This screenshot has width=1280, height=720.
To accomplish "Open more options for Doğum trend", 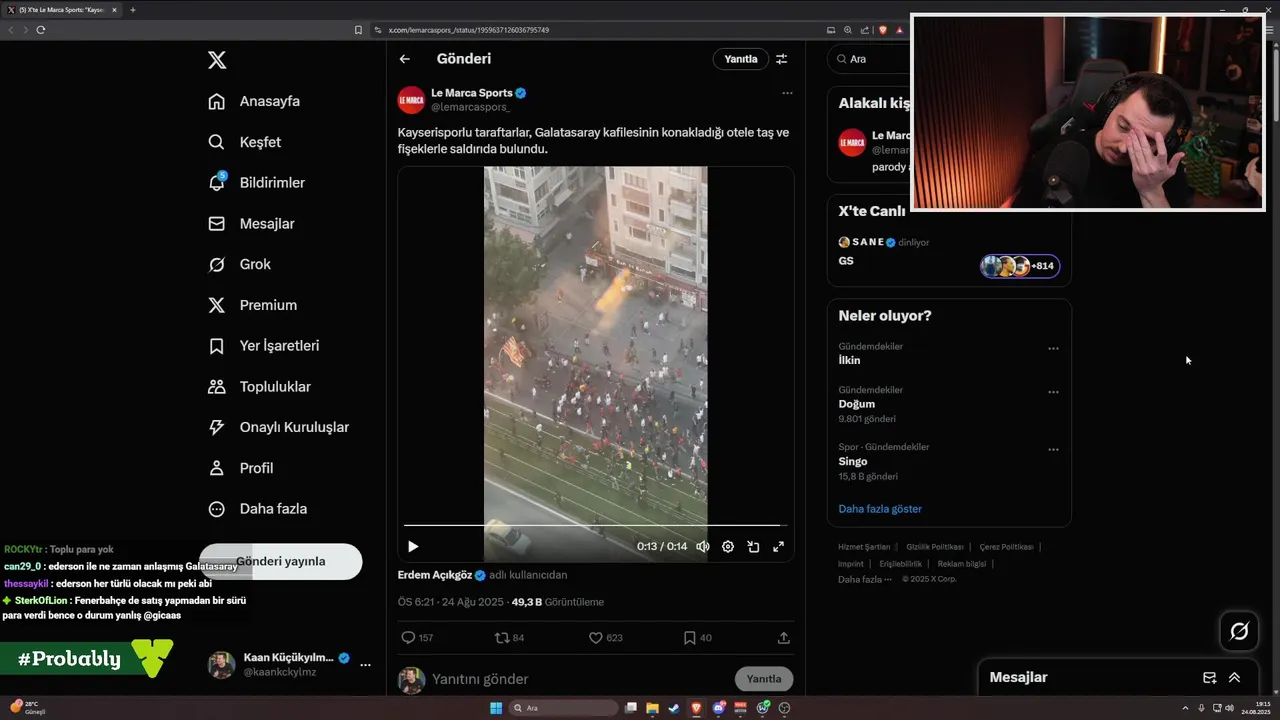I will coord(1053,392).
